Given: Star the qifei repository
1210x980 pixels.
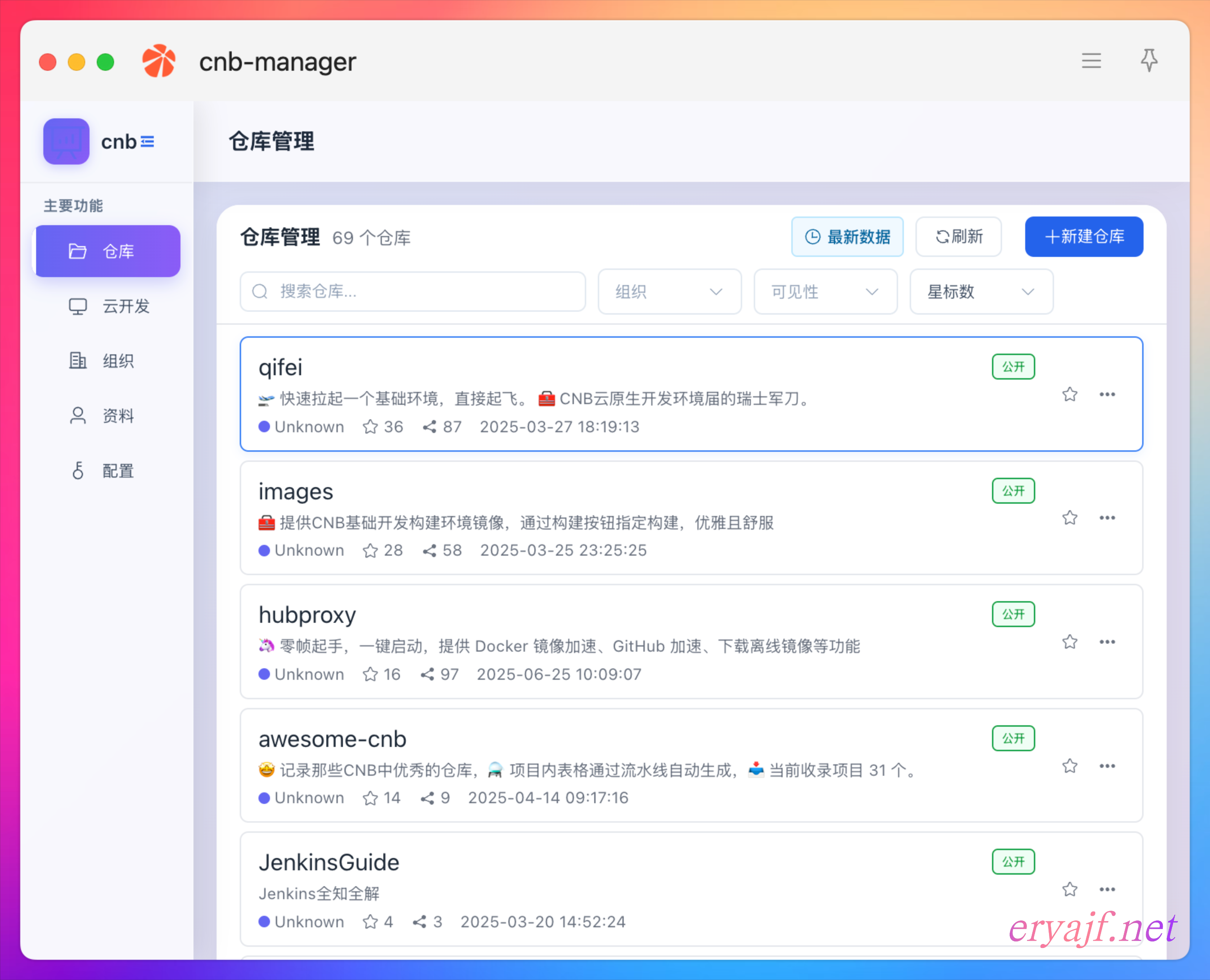Looking at the screenshot, I should (x=1070, y=395).
